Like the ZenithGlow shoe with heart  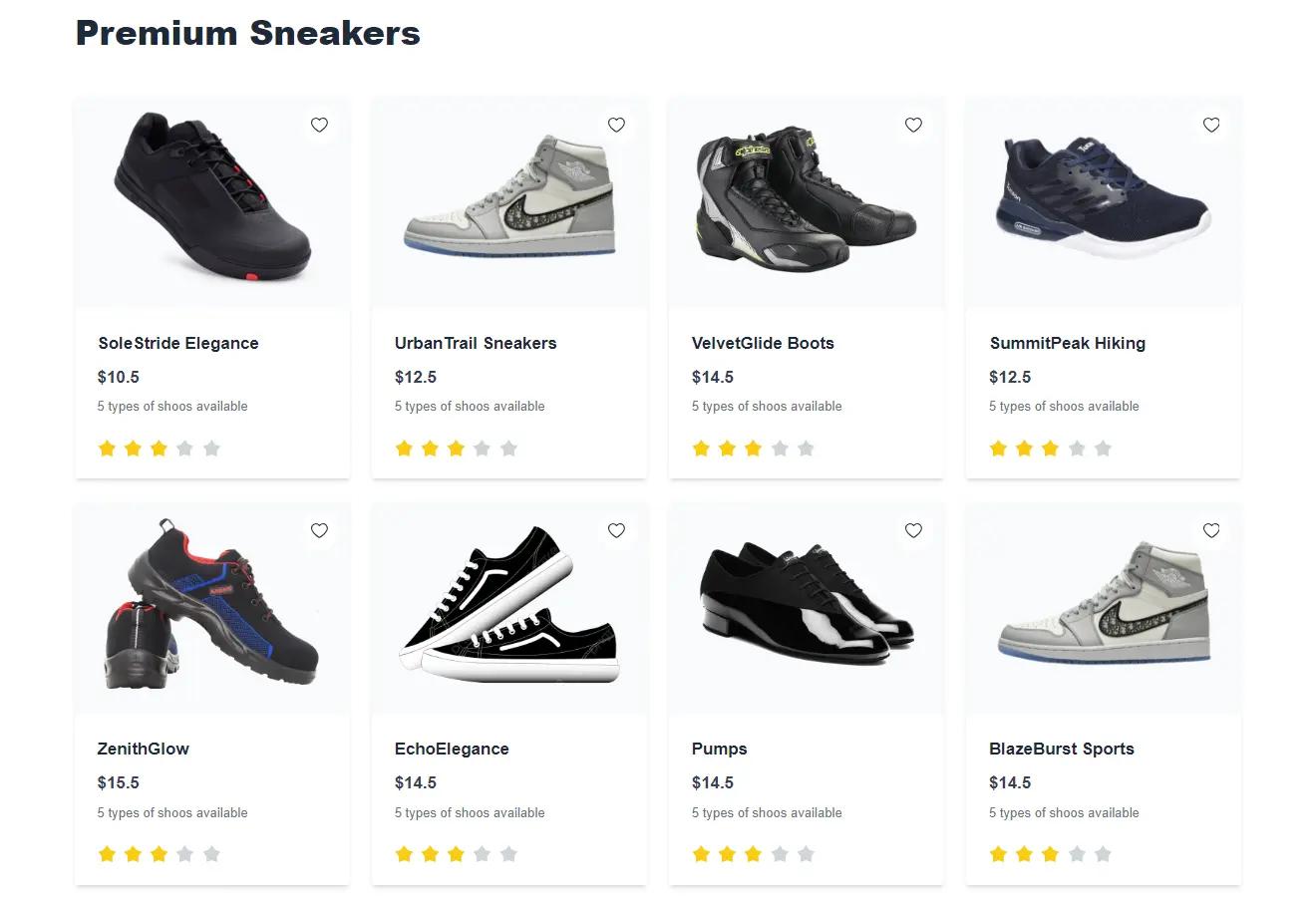[x=319, y=530]
